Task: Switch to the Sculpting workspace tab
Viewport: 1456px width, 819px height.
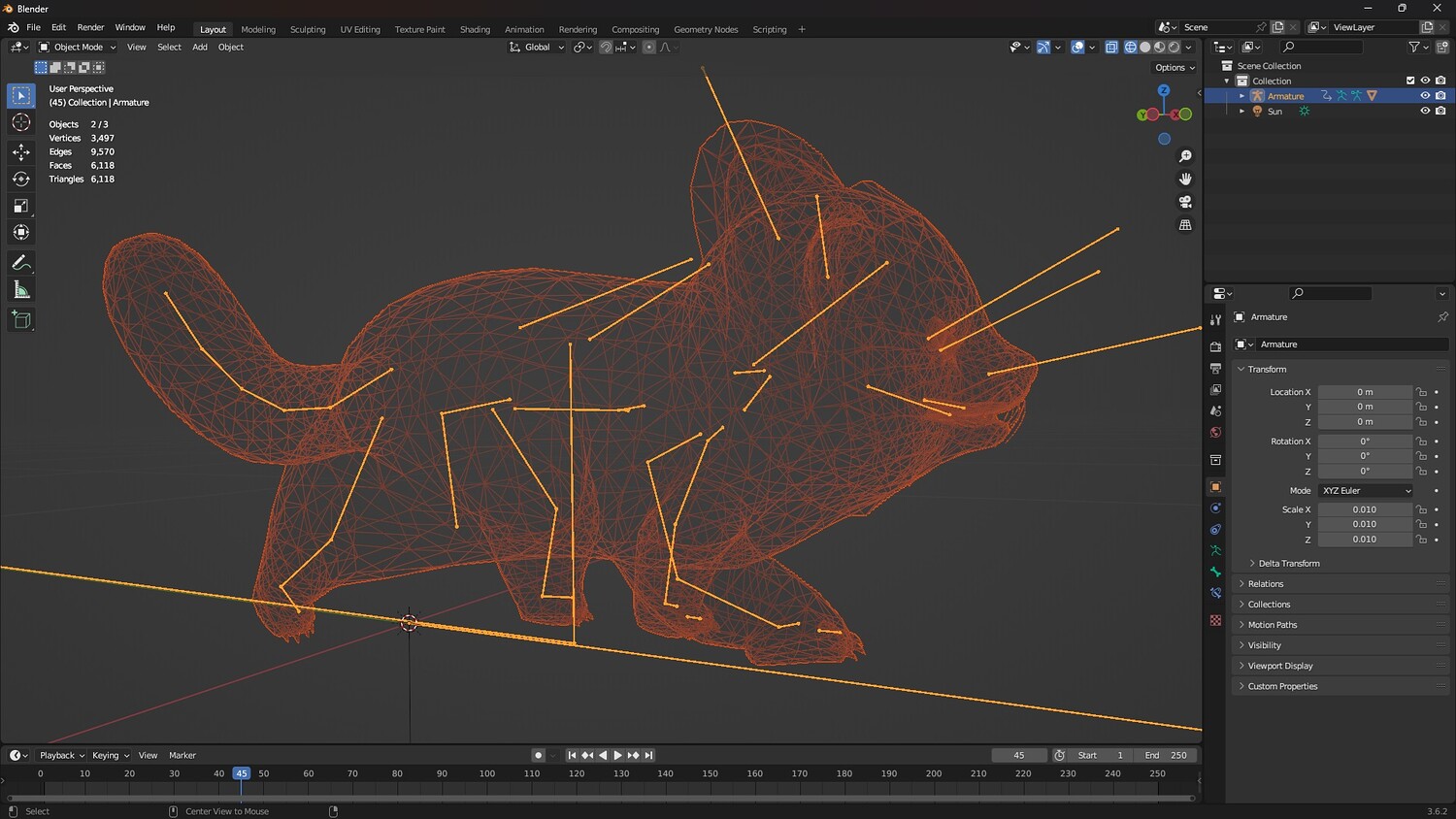Action: point(308,29)
